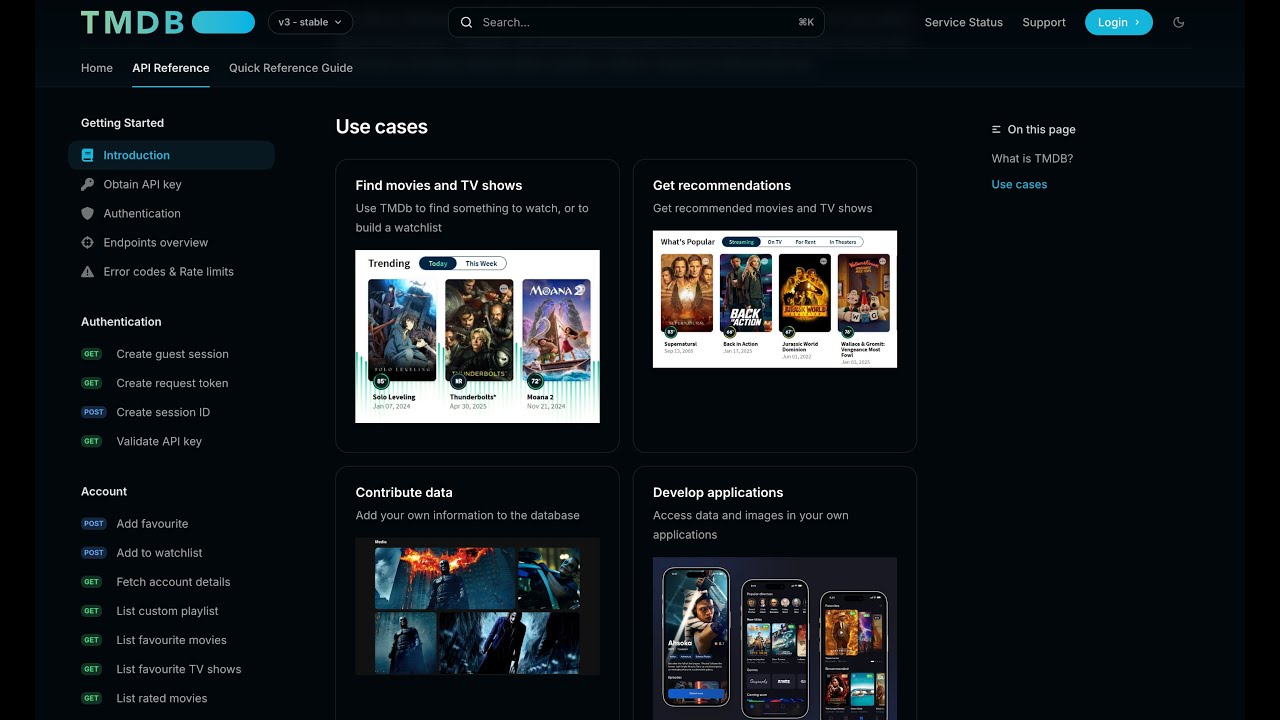Toggle dark mode moon icon
This screenshot has width=1280, height=720.
1179,22
